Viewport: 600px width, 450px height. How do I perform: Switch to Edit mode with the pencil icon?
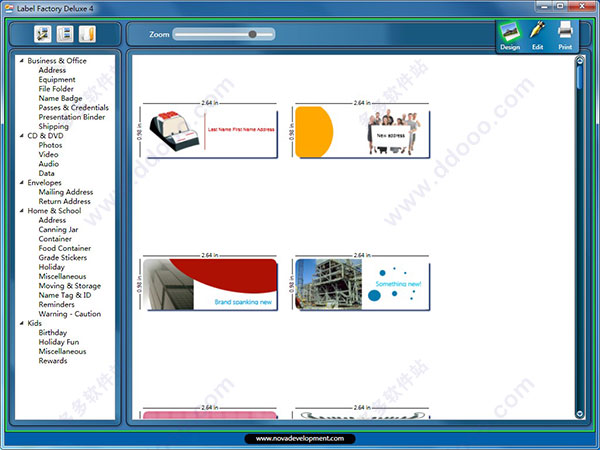pyautogui.click(x=537, y=36)
